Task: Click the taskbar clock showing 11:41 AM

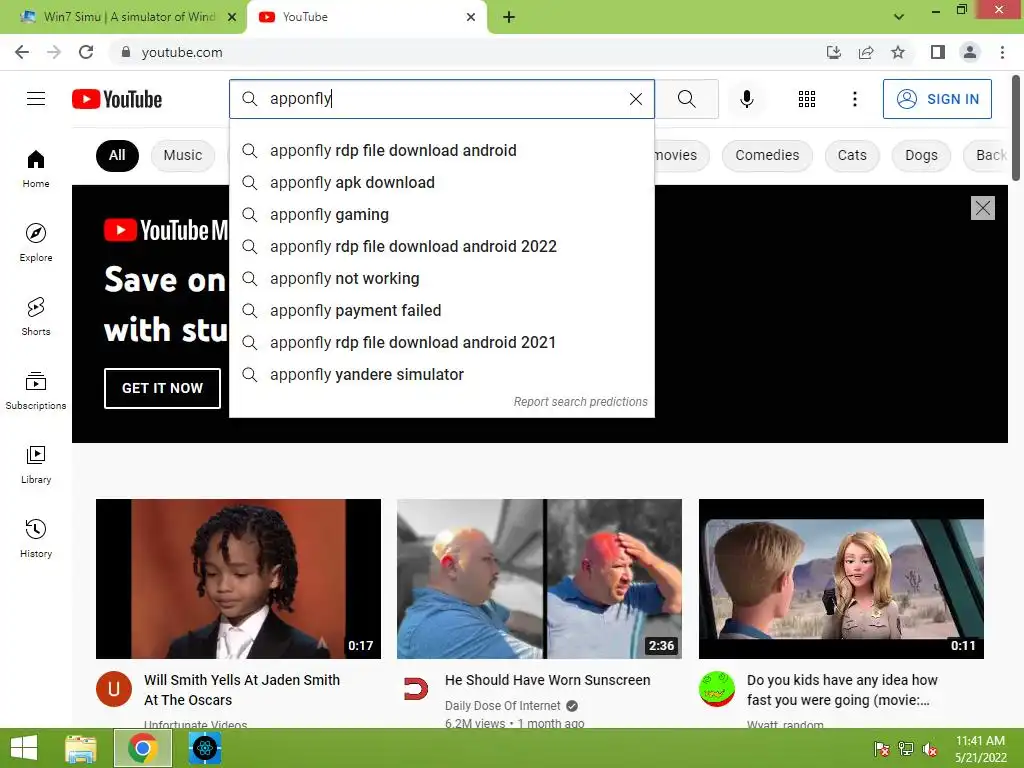Action: coord(980,749)
